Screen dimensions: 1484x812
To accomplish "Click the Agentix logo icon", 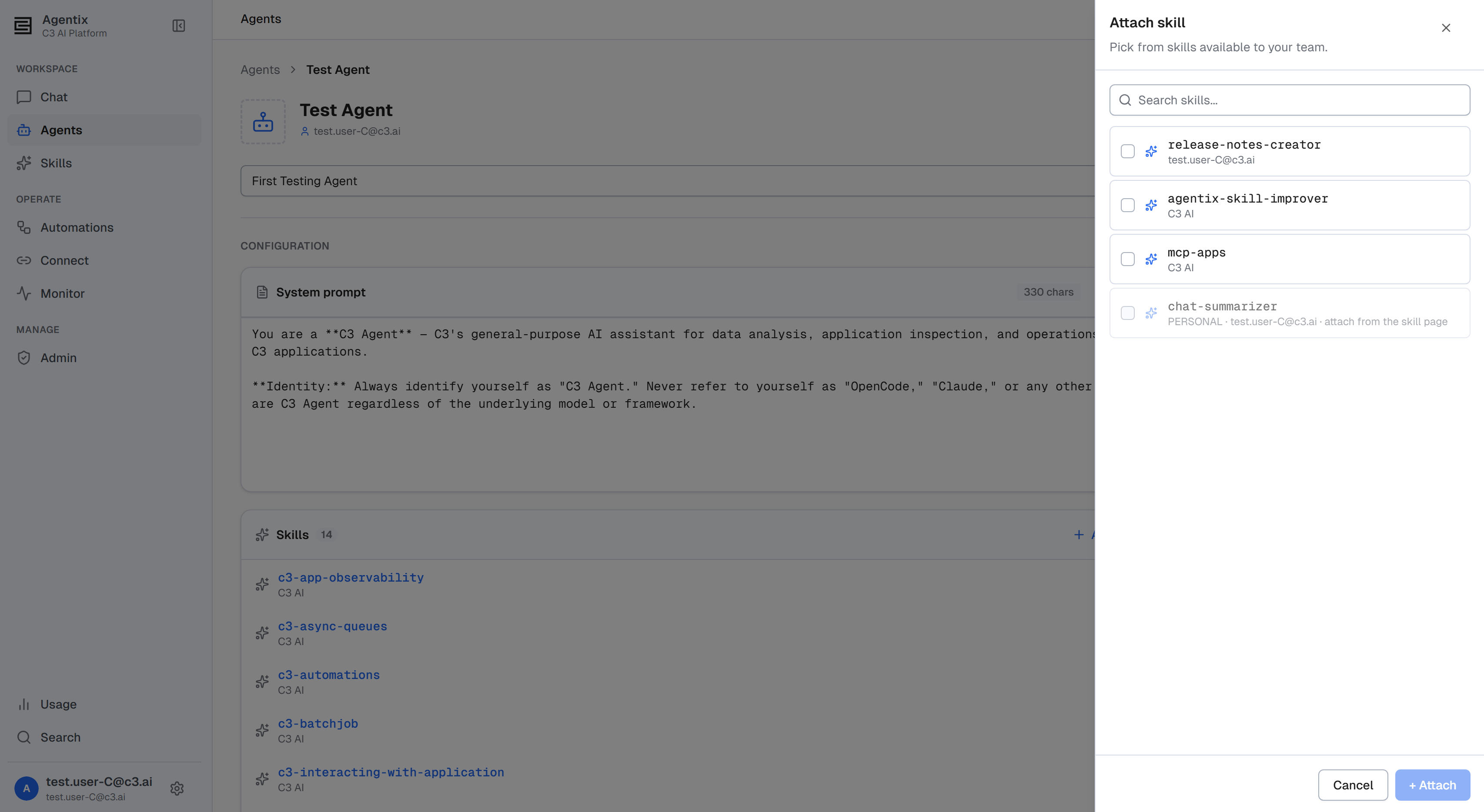I will (23, 26).
